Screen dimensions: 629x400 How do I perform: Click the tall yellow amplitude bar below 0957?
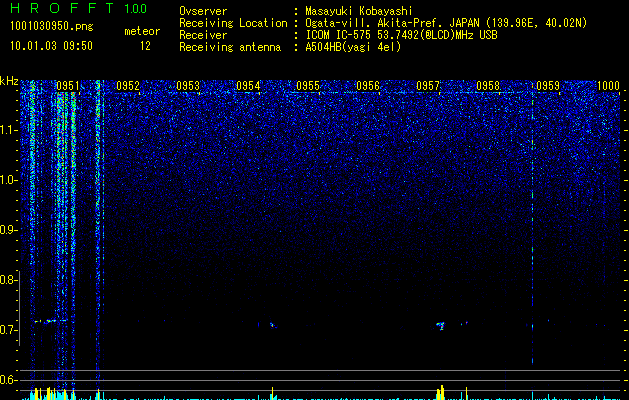tap(442, 392)
